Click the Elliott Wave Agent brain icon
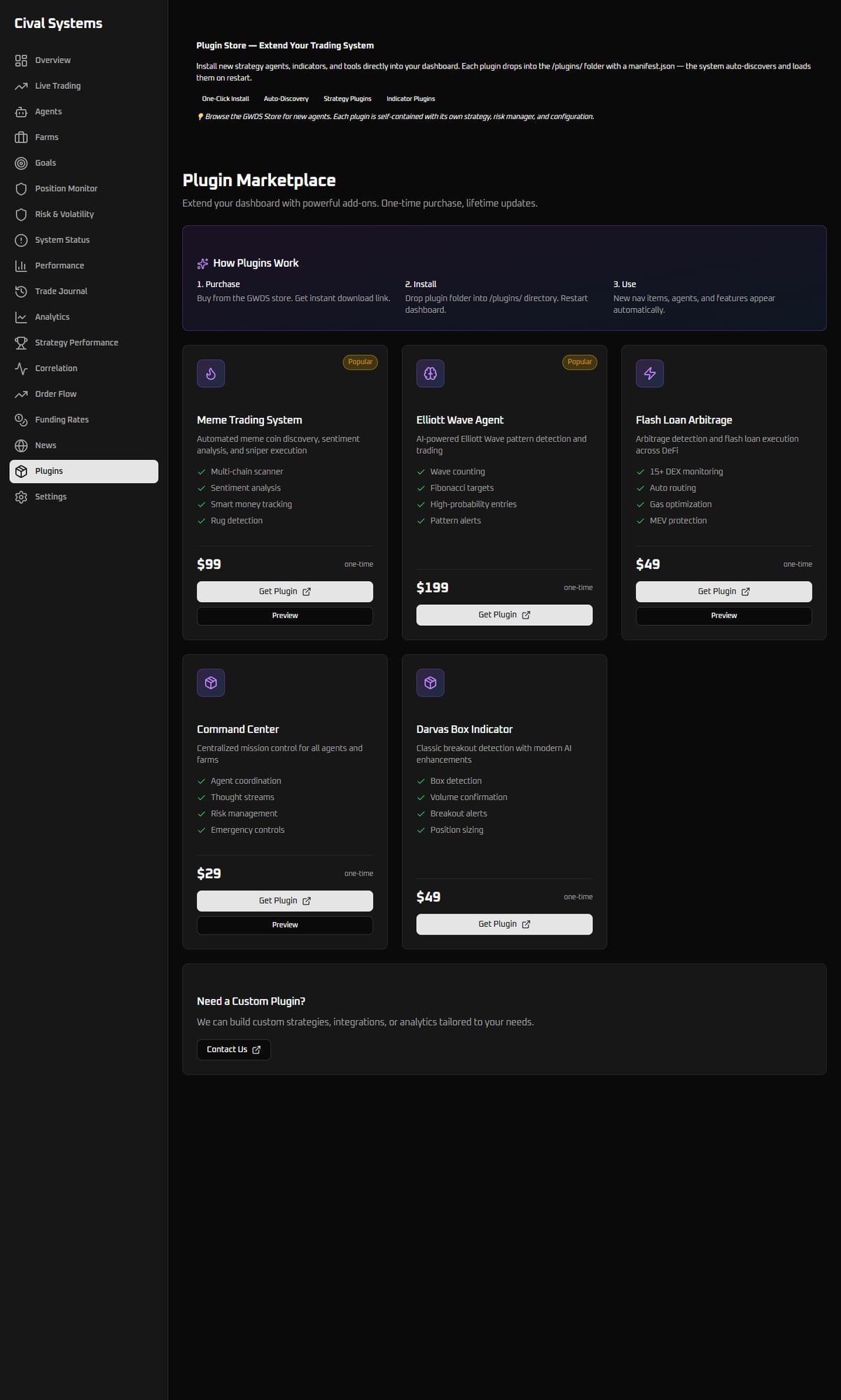 pos(430,374)
